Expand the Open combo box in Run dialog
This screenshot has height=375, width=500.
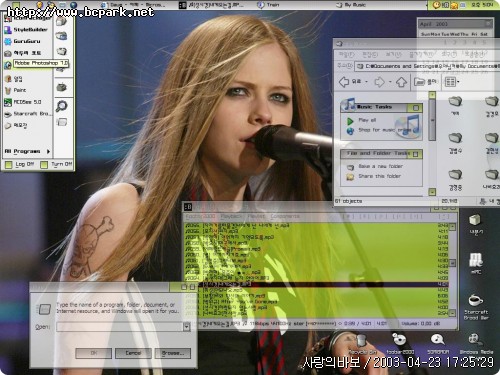[x=187, y=327]
